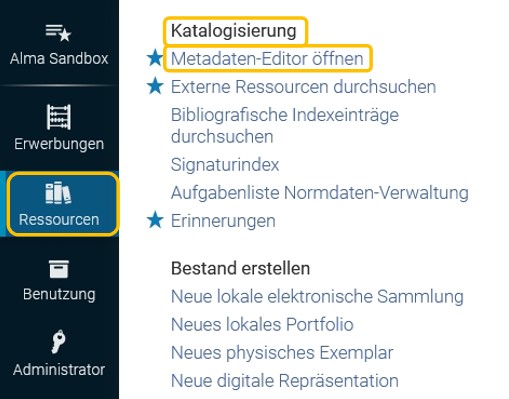Open the Erinnerungen link
The height and width of the screenshot is (399, 509).
(x=223, y=221)
